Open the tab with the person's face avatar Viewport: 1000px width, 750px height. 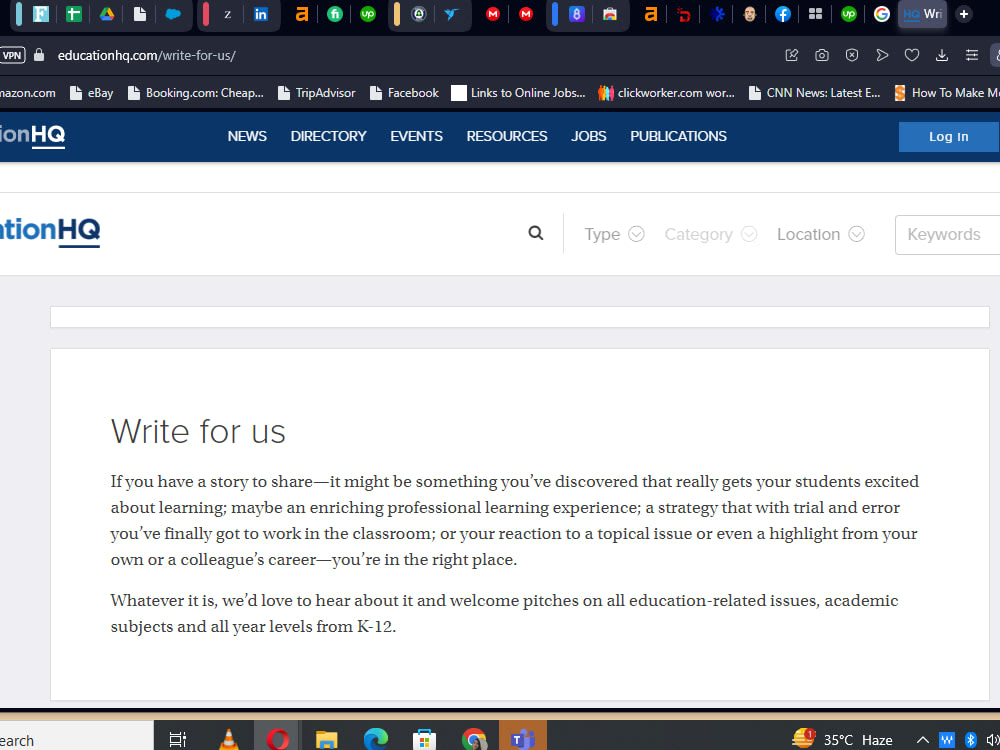[750, 14]
